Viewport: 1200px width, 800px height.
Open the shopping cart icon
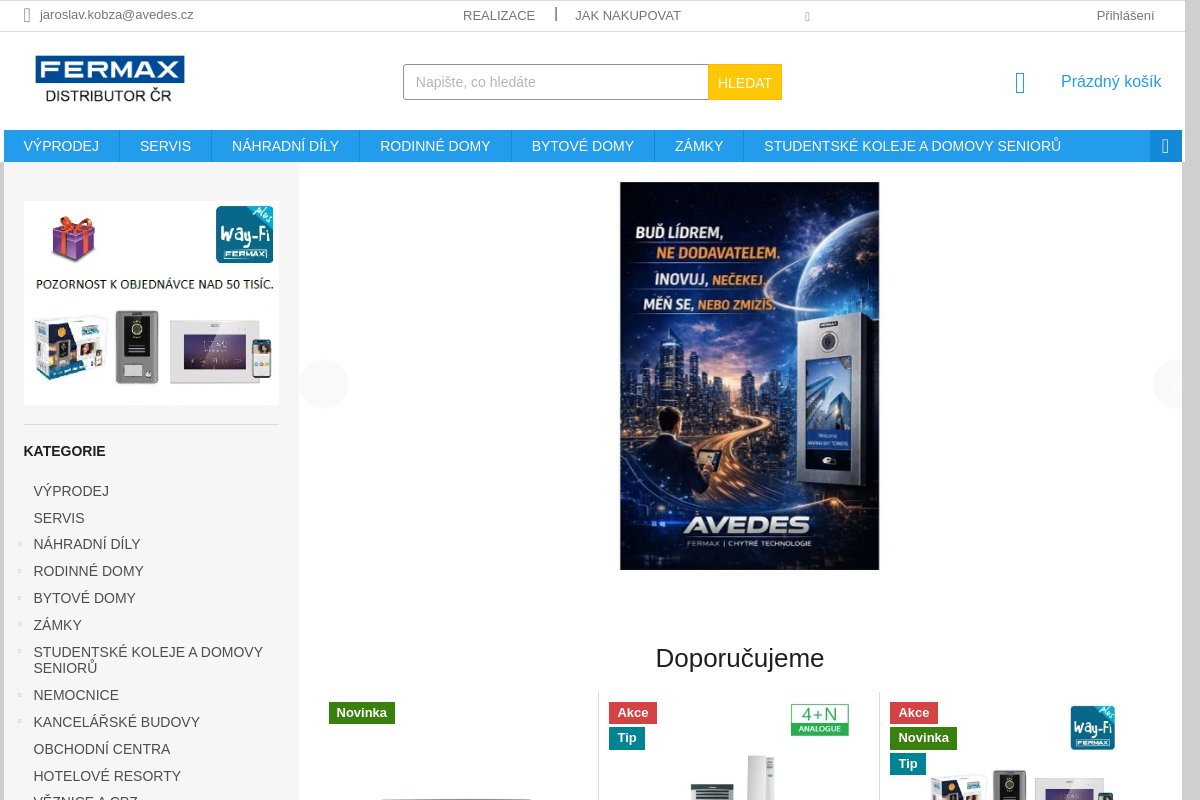pos(1019,82)
